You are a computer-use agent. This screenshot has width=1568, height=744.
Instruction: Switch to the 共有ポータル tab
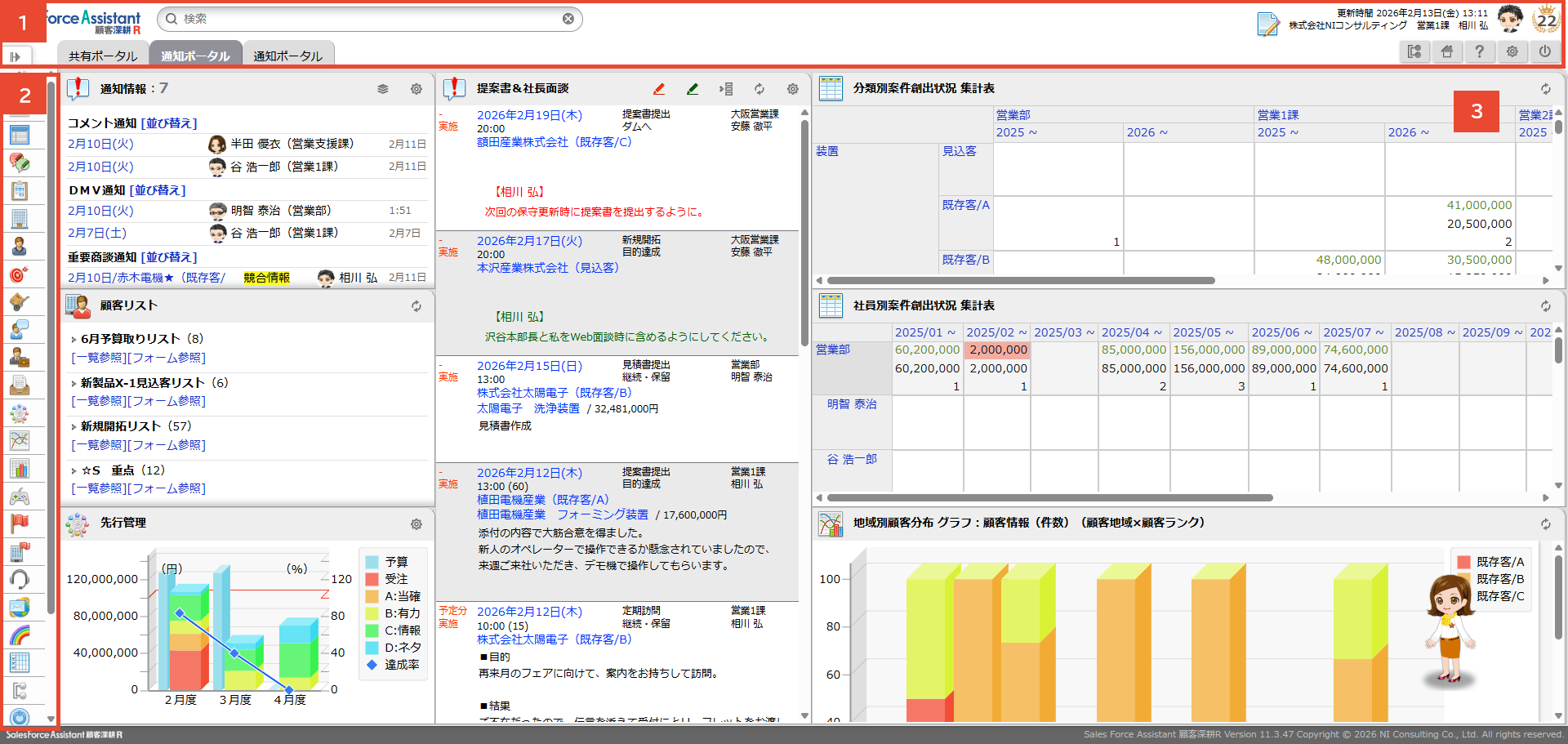[103, 56]
